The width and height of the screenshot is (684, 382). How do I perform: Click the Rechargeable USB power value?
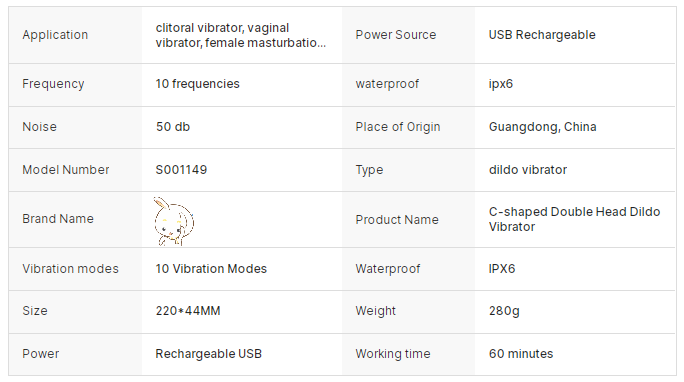209,354
